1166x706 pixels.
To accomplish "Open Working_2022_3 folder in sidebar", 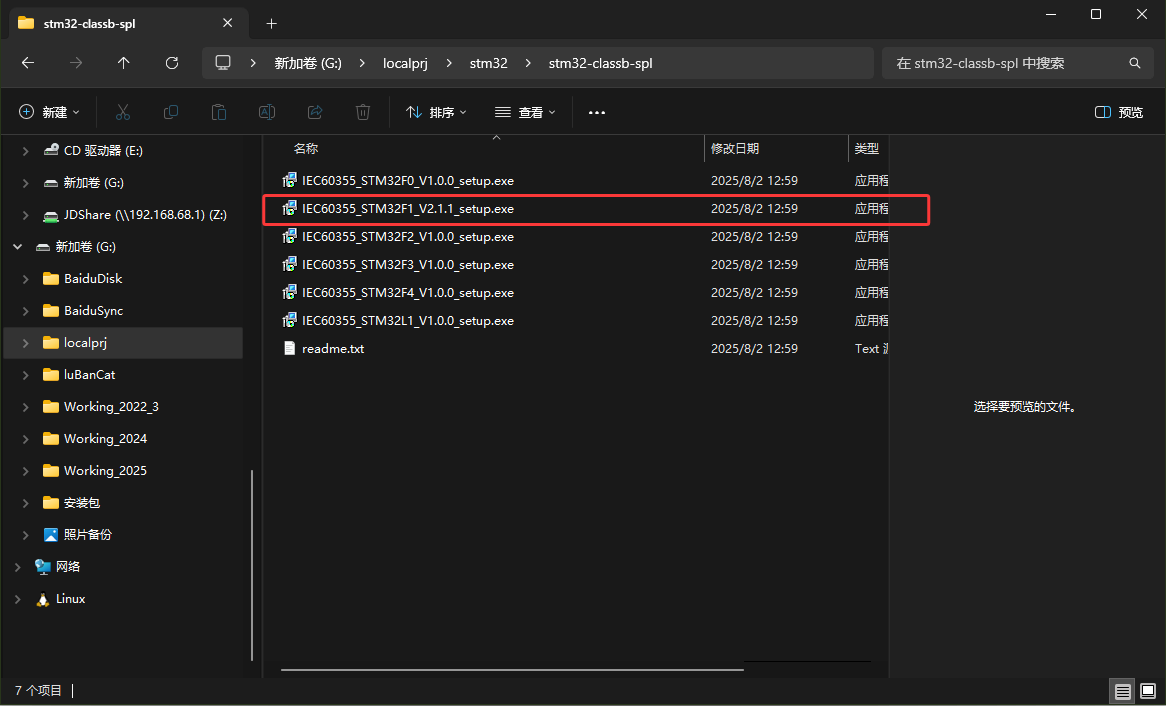I will (x=111, y=407).
